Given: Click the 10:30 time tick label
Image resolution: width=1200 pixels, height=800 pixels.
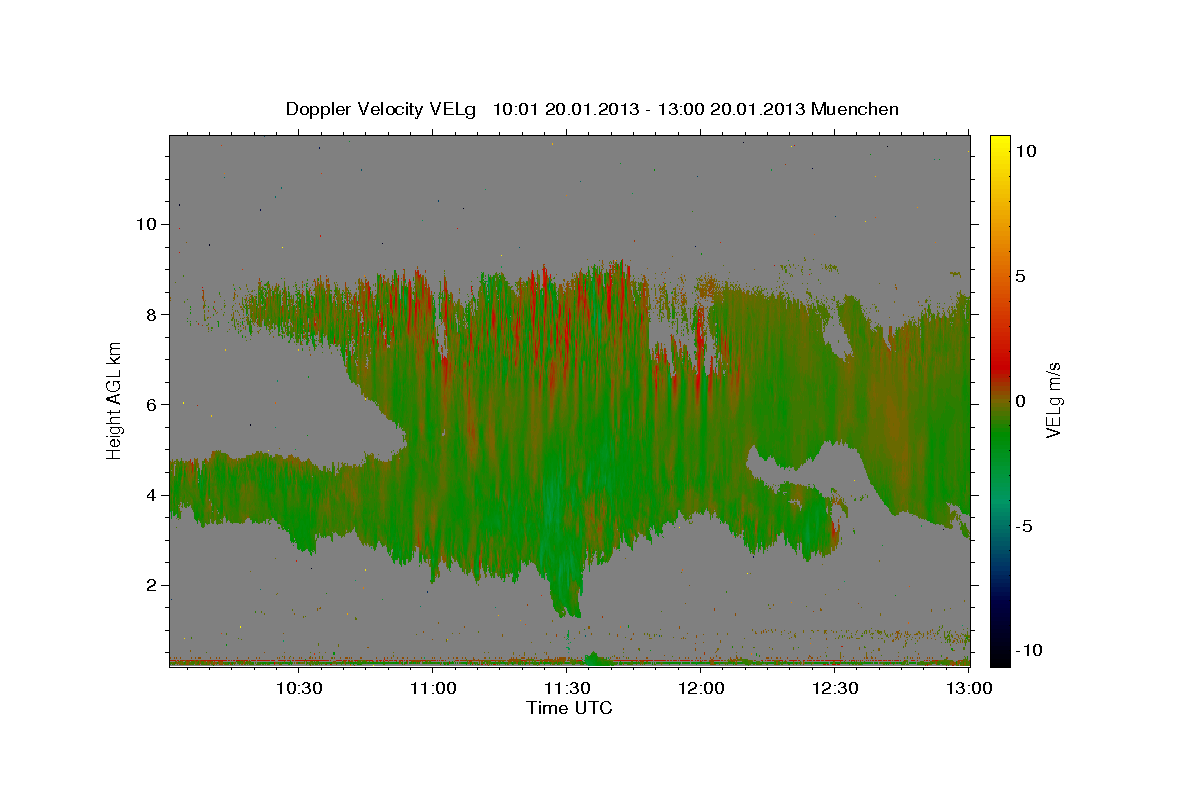Looking at the screenshot, I should point(298,689).
